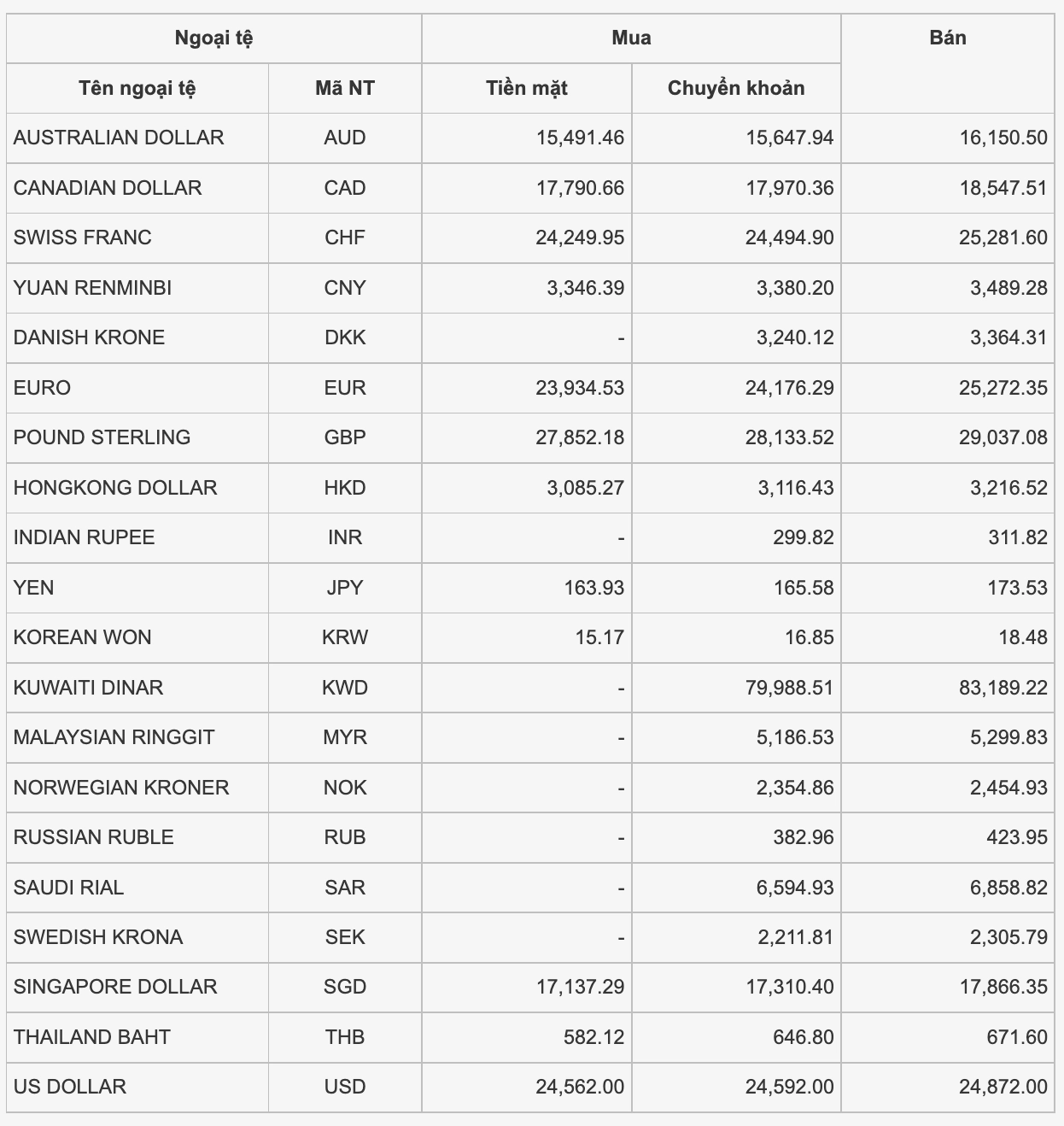This screenshot has width=1064, height=1126.
Task: Click the CNY transfer rate 3,380.20
Action: coord(795,288)
